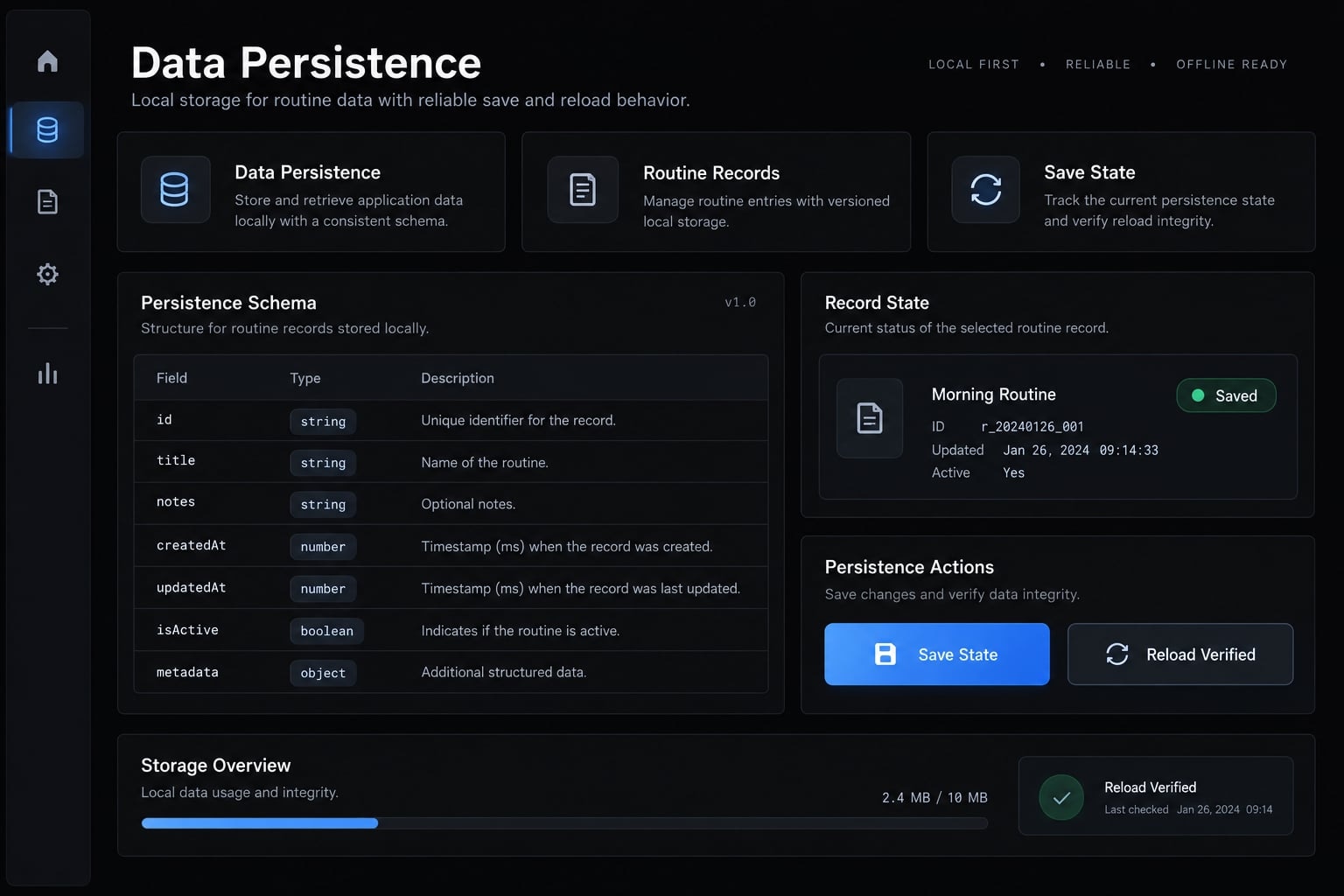
Task: Click the Active value Yes
Action: point(1013,473)
